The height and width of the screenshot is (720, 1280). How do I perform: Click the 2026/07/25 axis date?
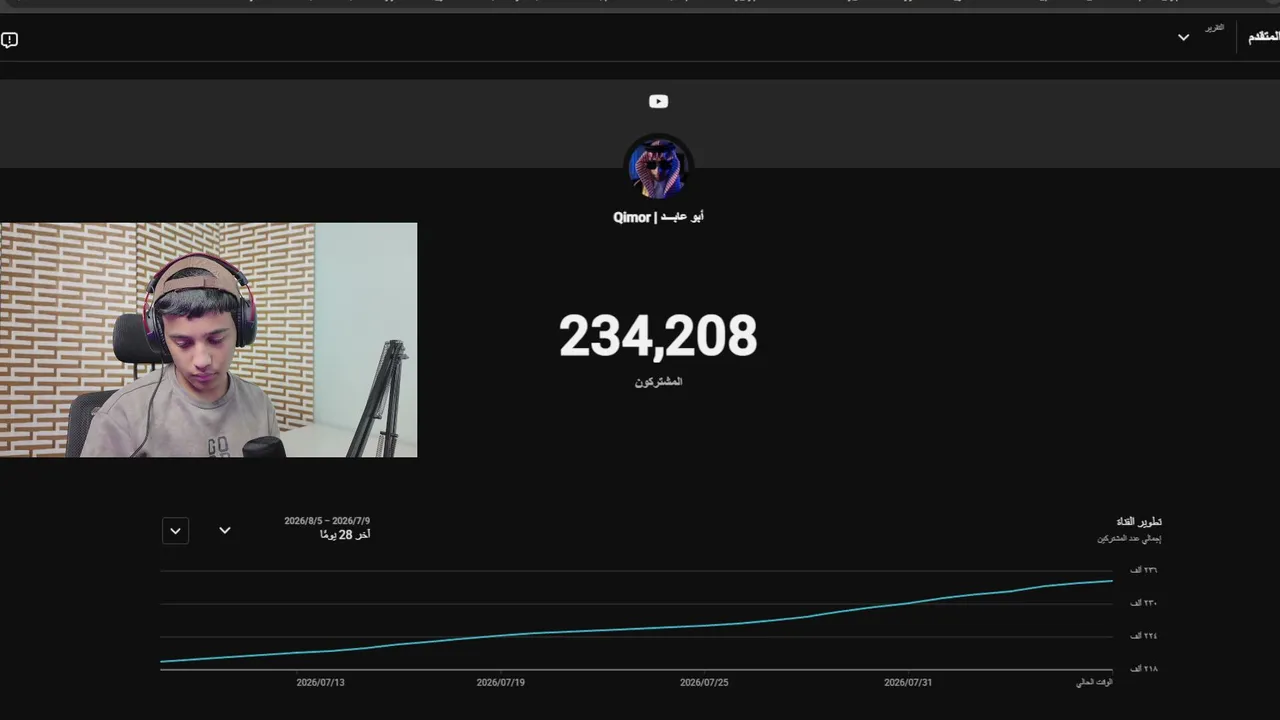704,683
